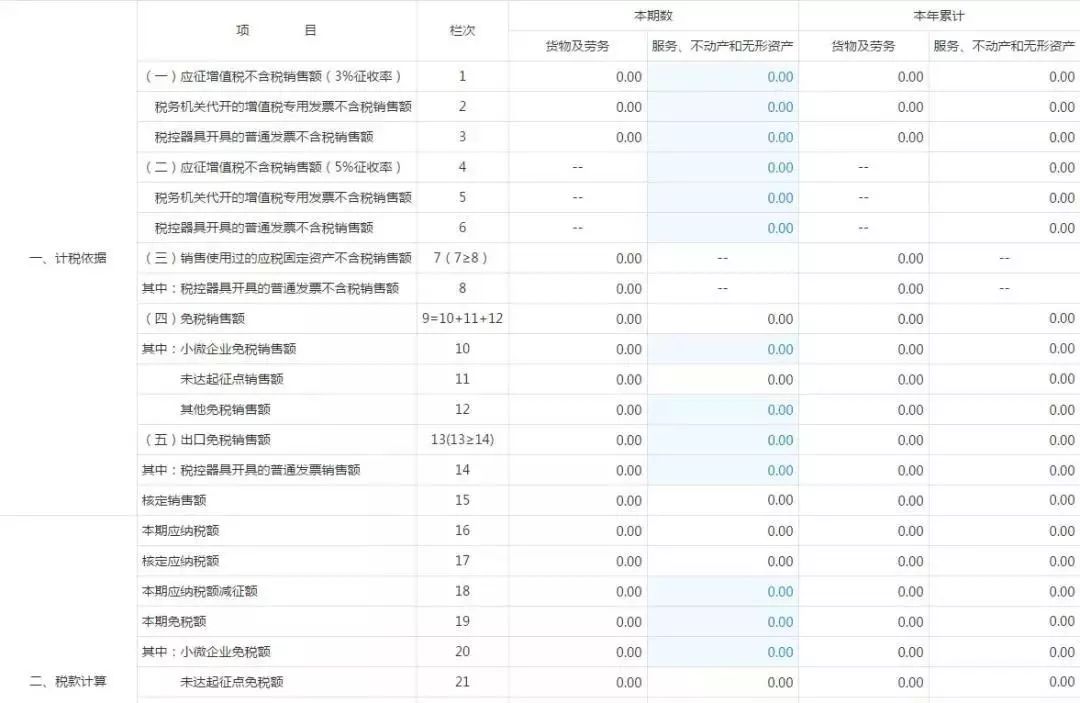Click the blue 0.00 cell for row 4
The height and width of the screenshot is (703, 1080).
point(724,167)
